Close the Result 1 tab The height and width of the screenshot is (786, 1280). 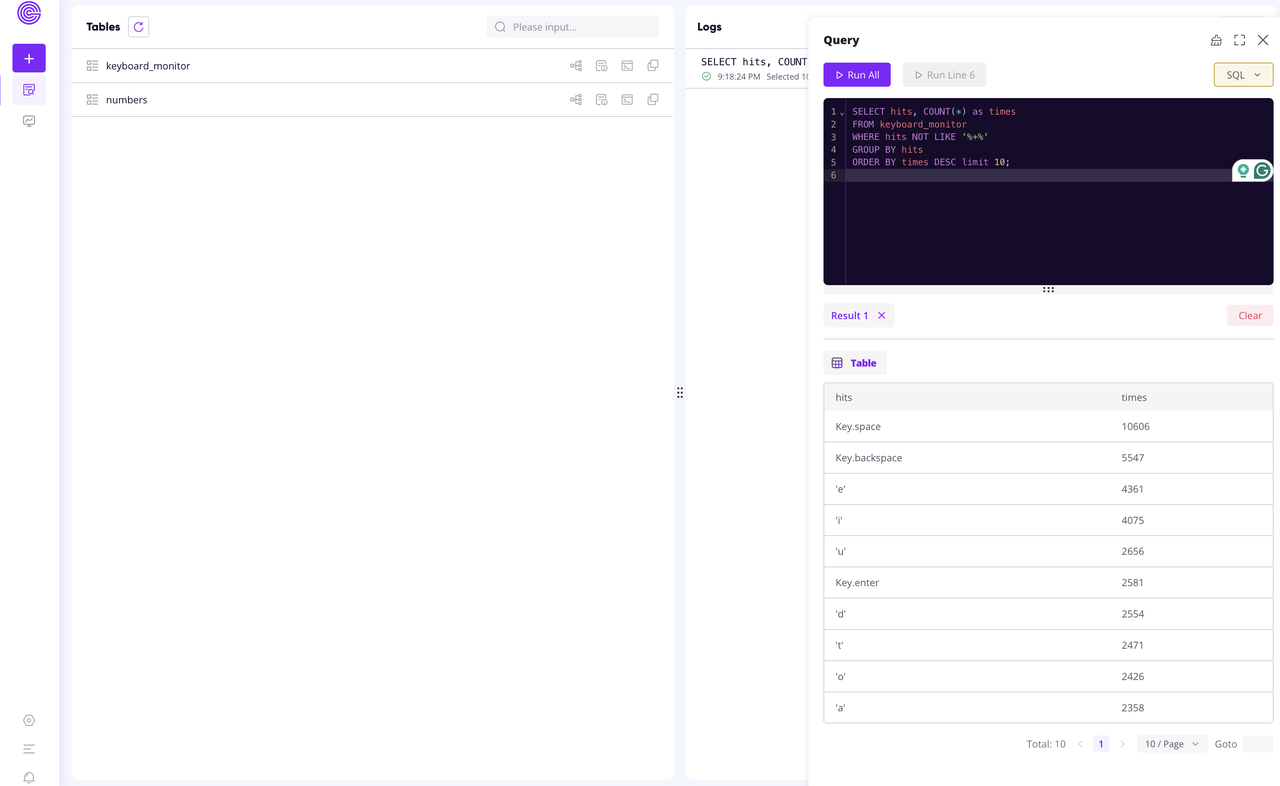881,315
